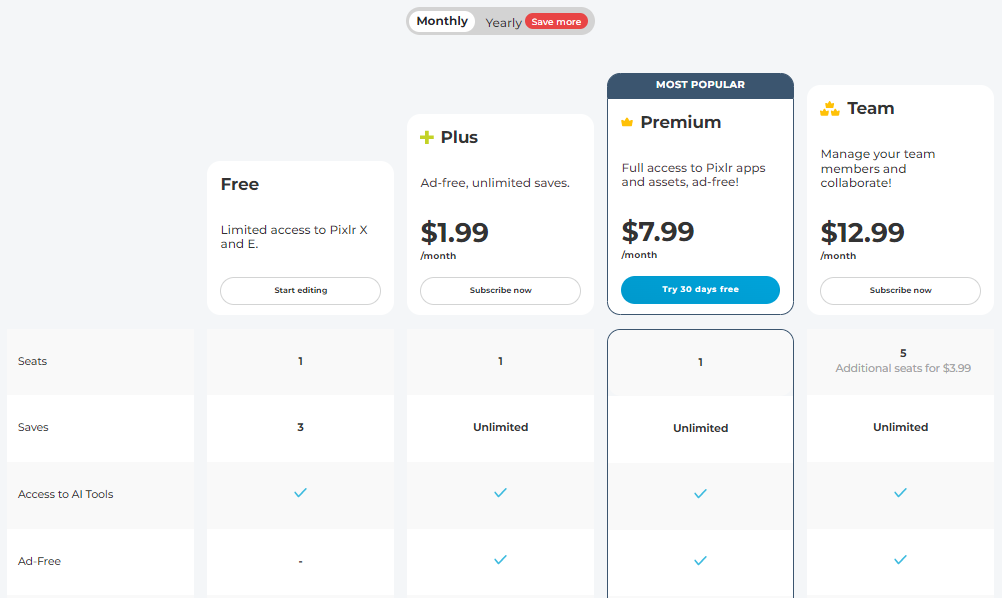Subscribe now to the Team plan
1002x598 pixels.
pos(900,290)
